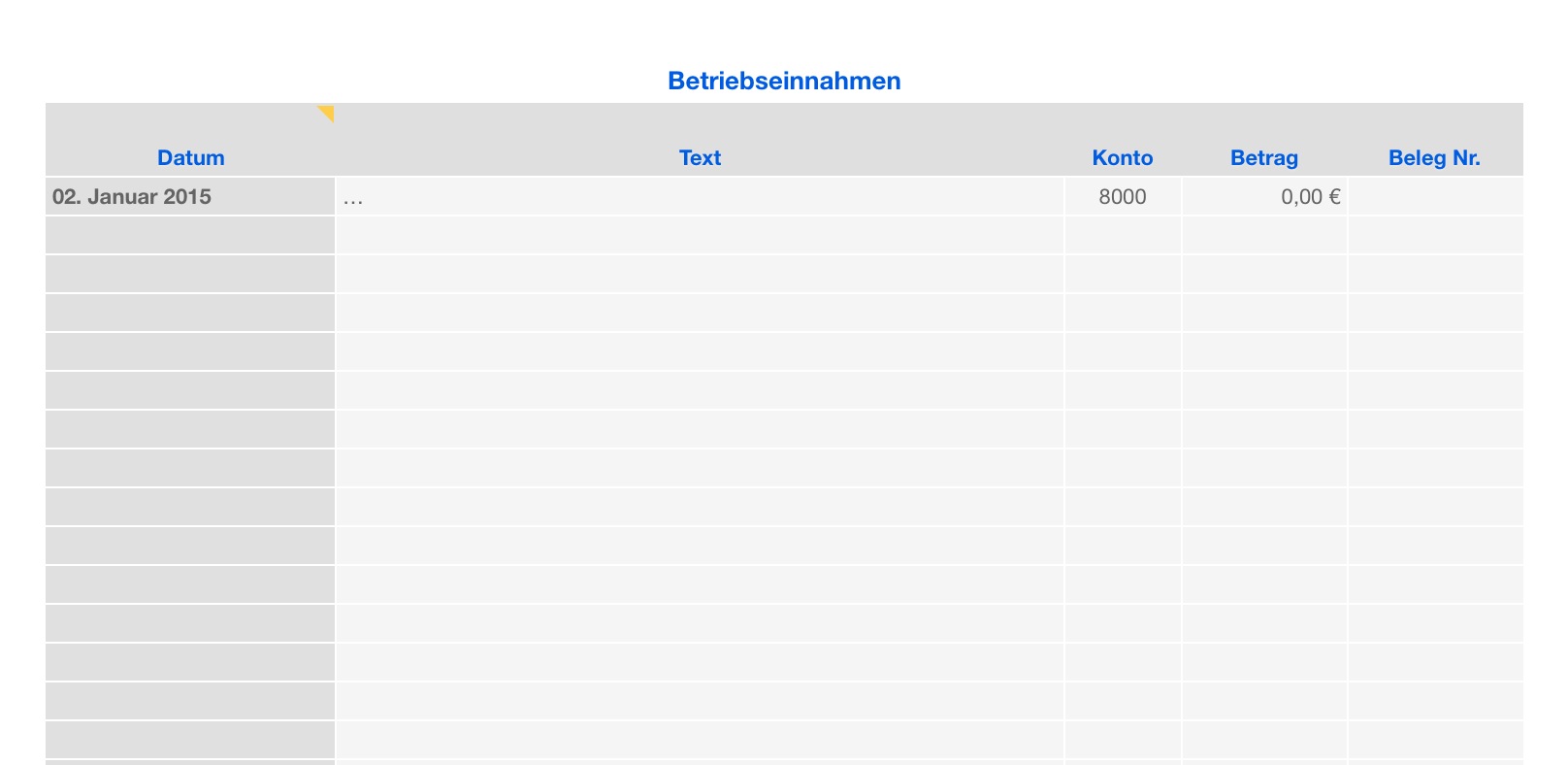Select the Datum cell in third data row
Screen dimensions: 1568x765
190,274
